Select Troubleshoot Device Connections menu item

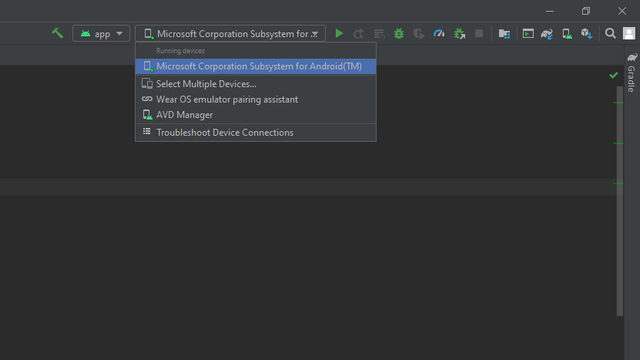(x=256, y=133)
